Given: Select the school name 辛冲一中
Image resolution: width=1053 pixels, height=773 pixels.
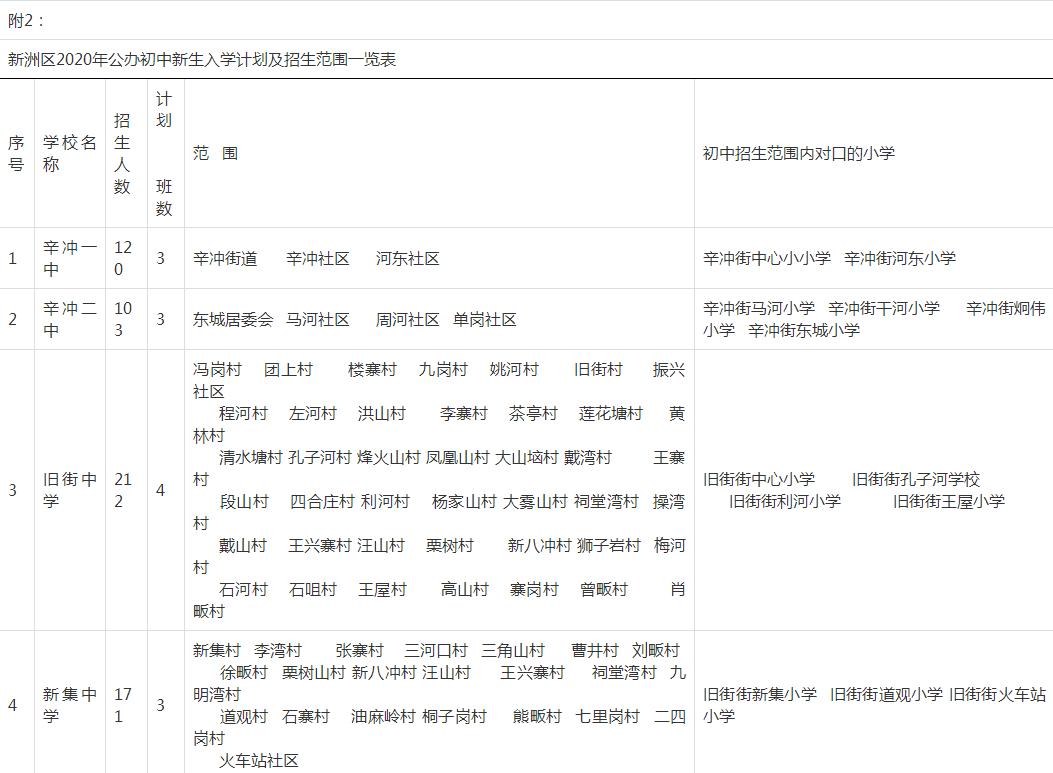Looking at the screenshot, I should (68, 258).
